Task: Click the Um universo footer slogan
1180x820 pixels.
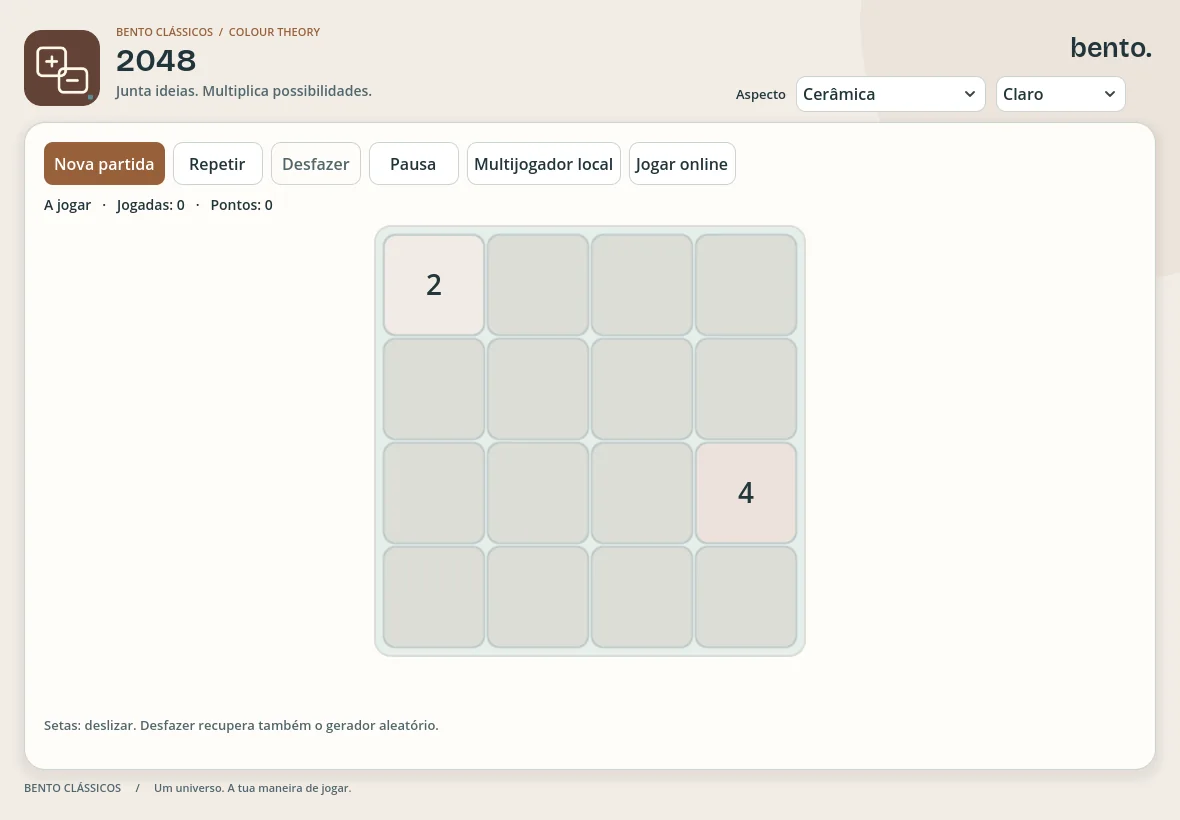Action: coord(252,788)
